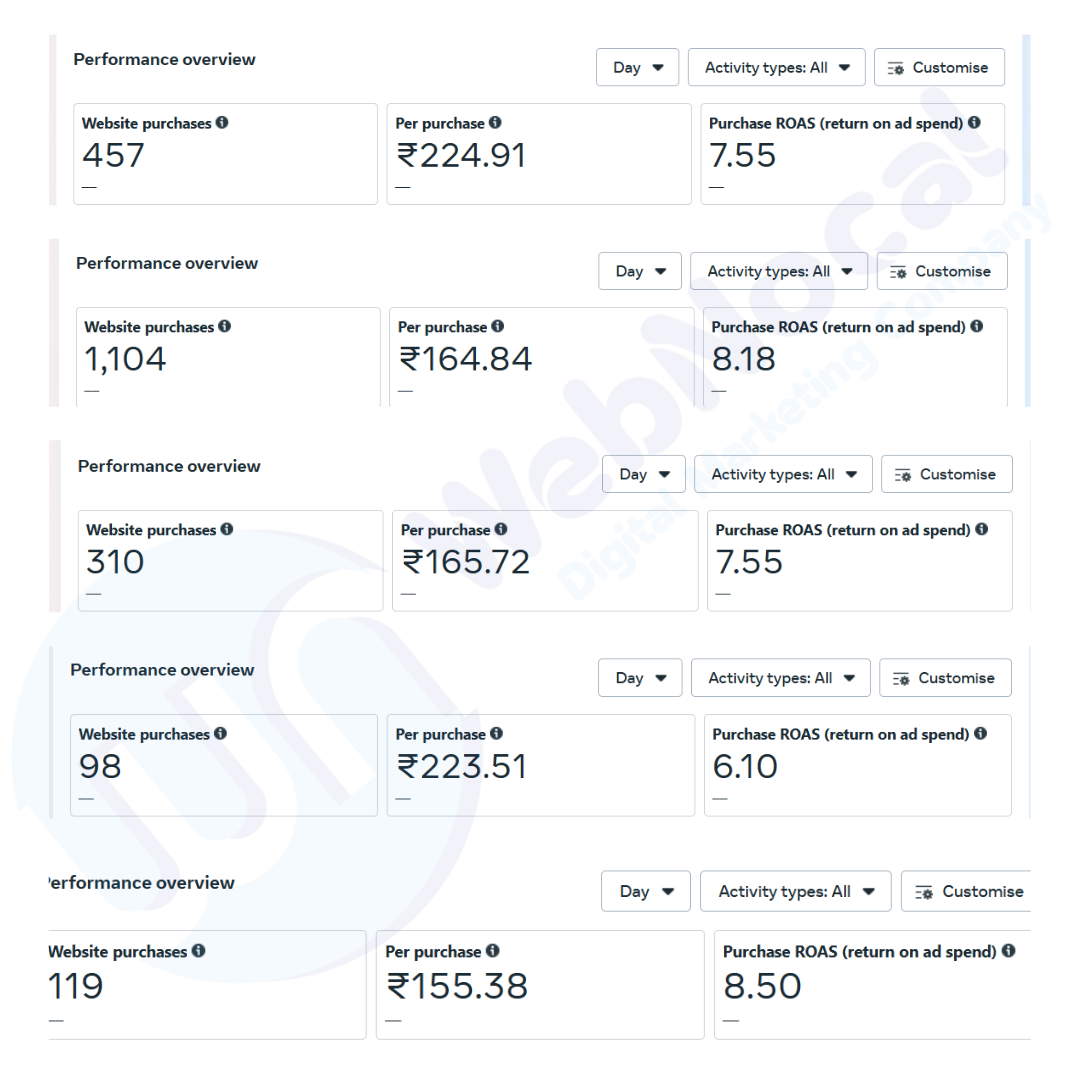Click Customise button in the 1,104 purchases panel
The image size is (1080, 1080).
coord(942,271)
